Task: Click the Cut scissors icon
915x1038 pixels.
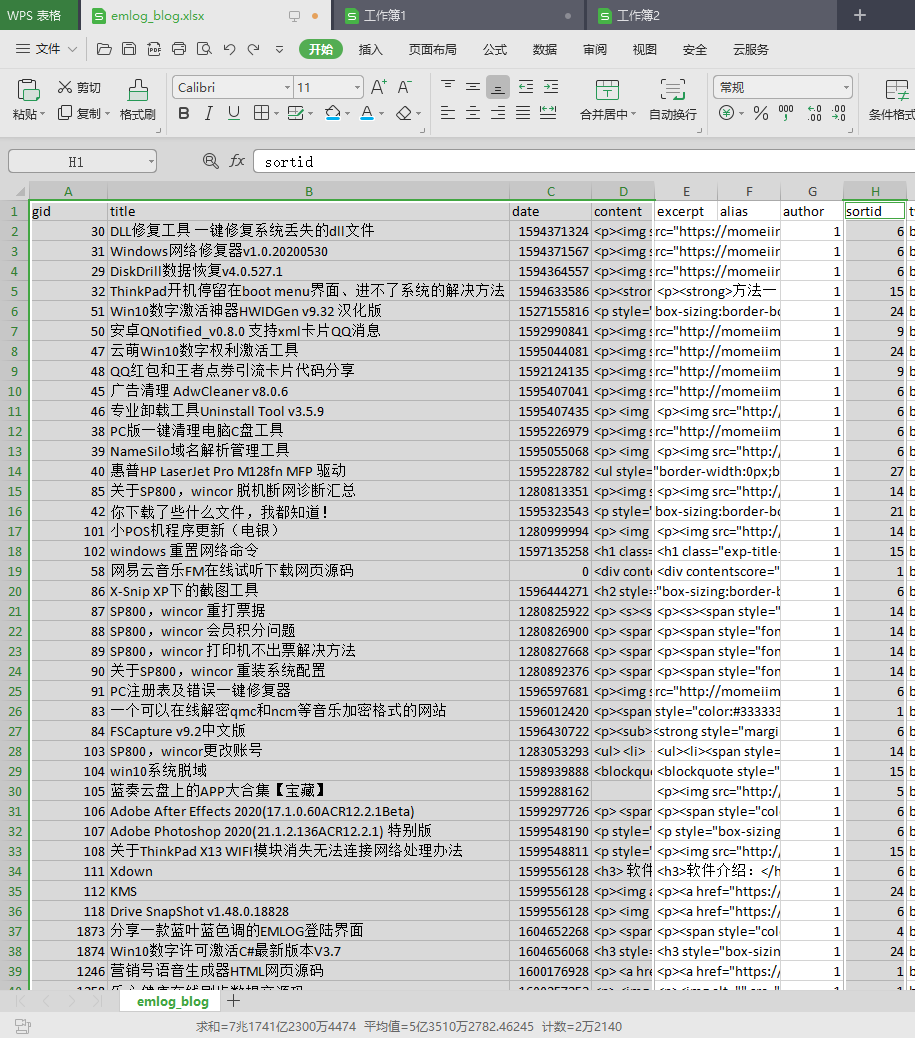Action: pyautogui.click(x=64, y=87)
